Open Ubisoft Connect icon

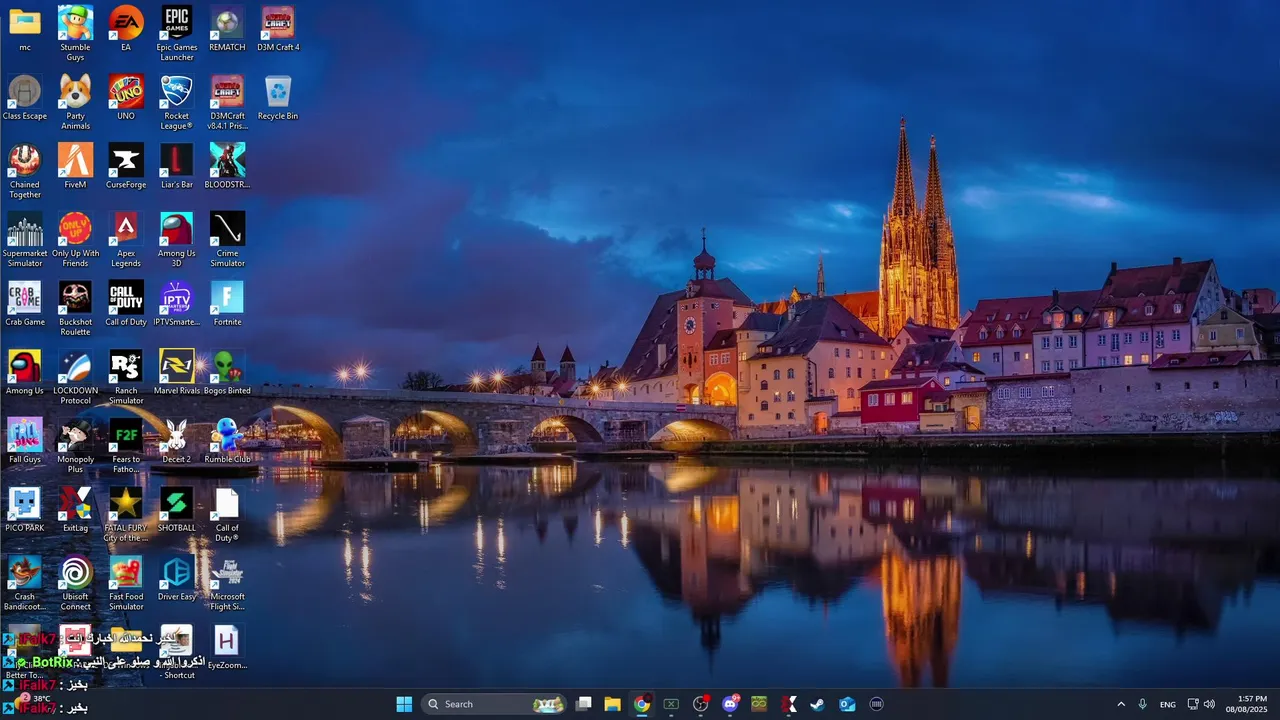tap(75, 584)
